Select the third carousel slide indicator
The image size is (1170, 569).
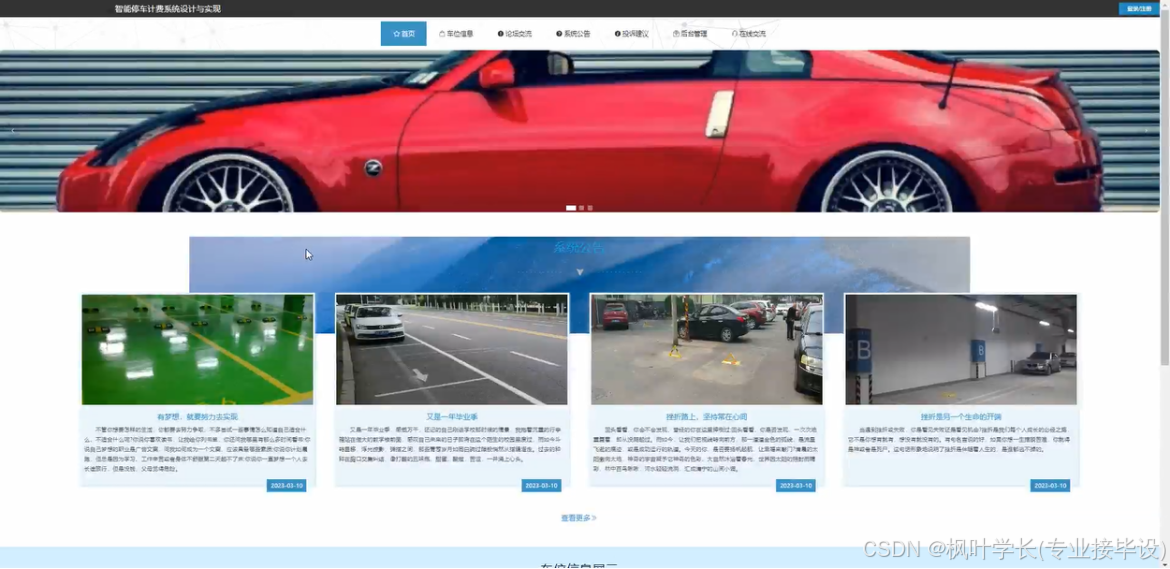click(590, 208)
